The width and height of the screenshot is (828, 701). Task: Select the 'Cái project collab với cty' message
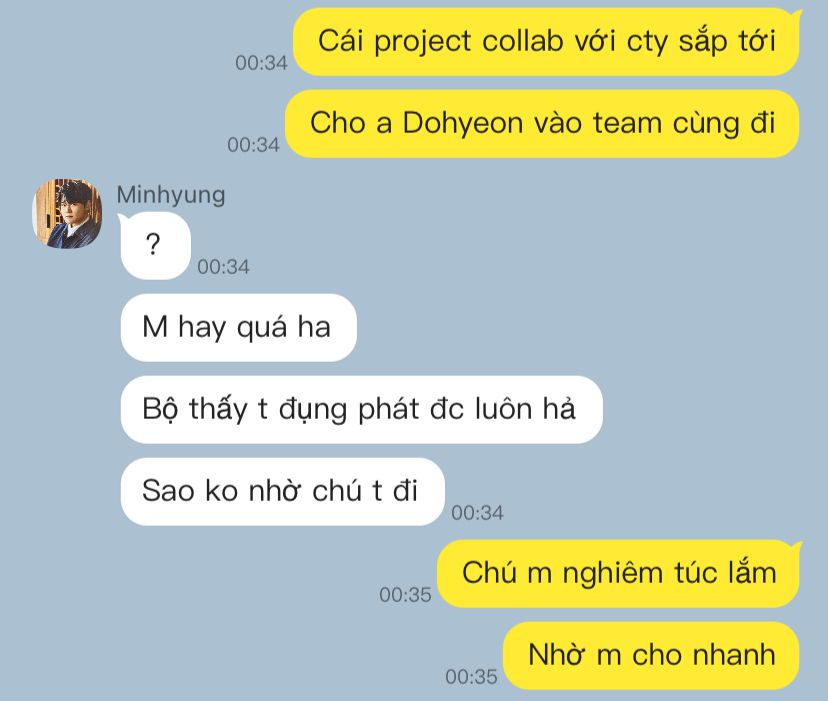click(547, 42)
